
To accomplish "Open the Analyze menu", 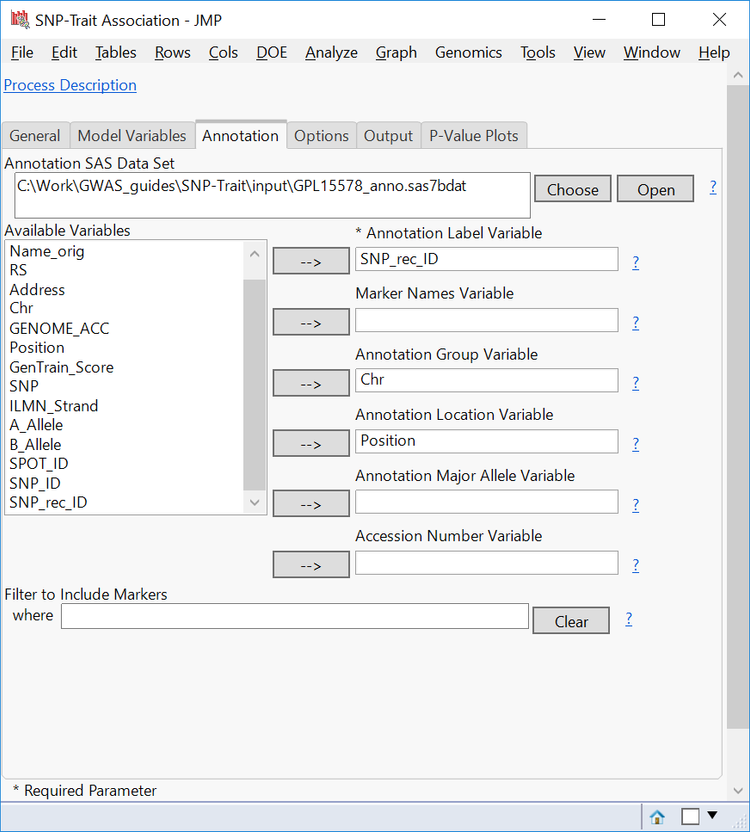I will [x=331, y=53].
